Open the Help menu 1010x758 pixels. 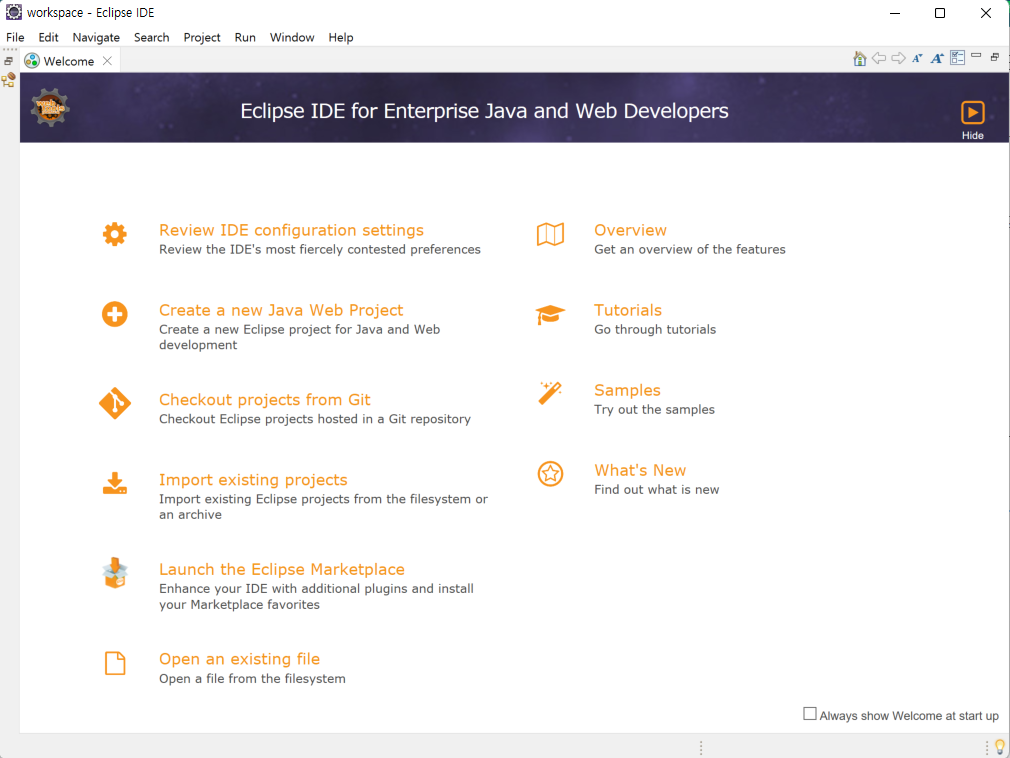click(x=341, y=37)
